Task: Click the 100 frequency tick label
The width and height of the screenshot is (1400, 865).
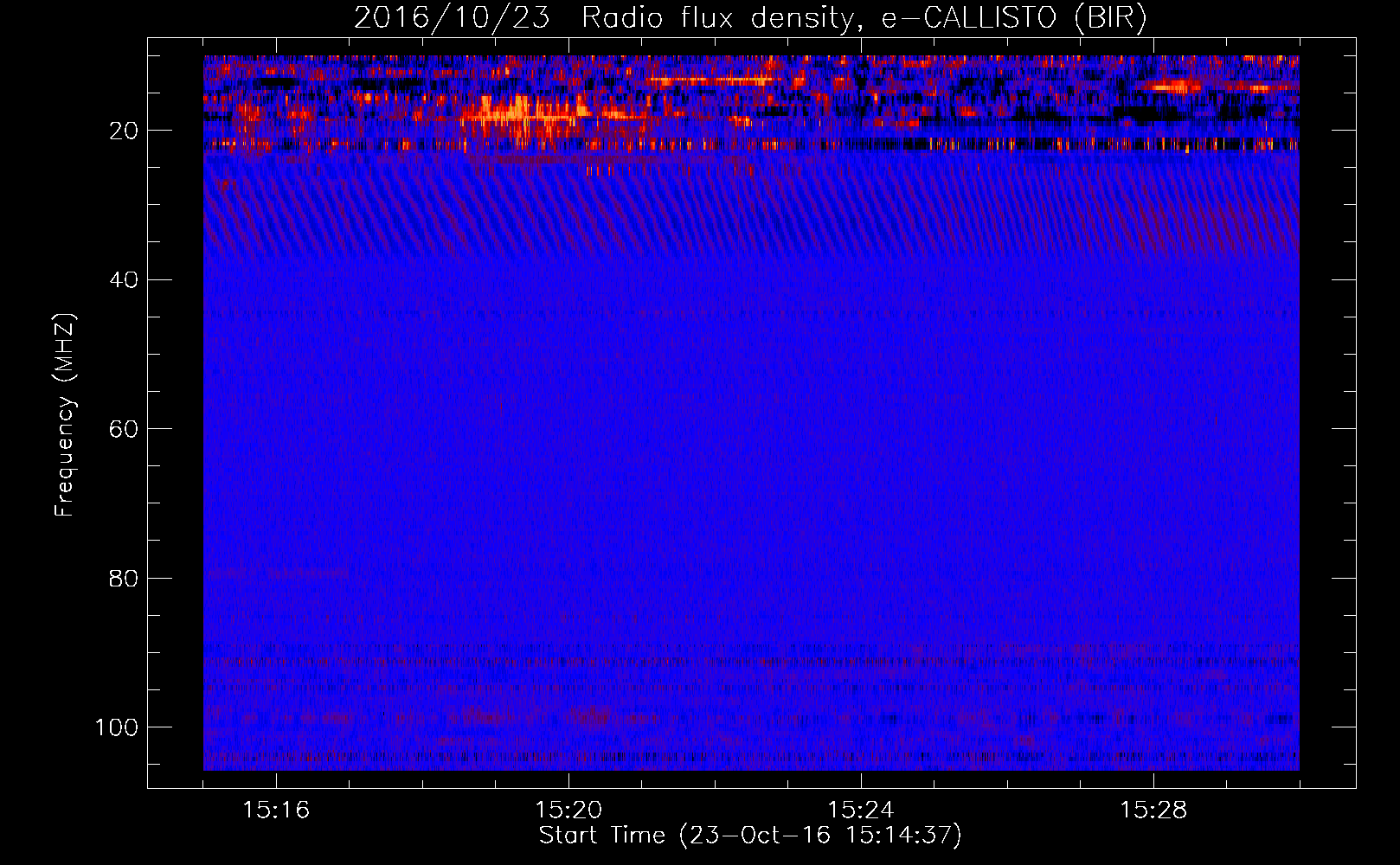Action: click(x=117, y=727)
